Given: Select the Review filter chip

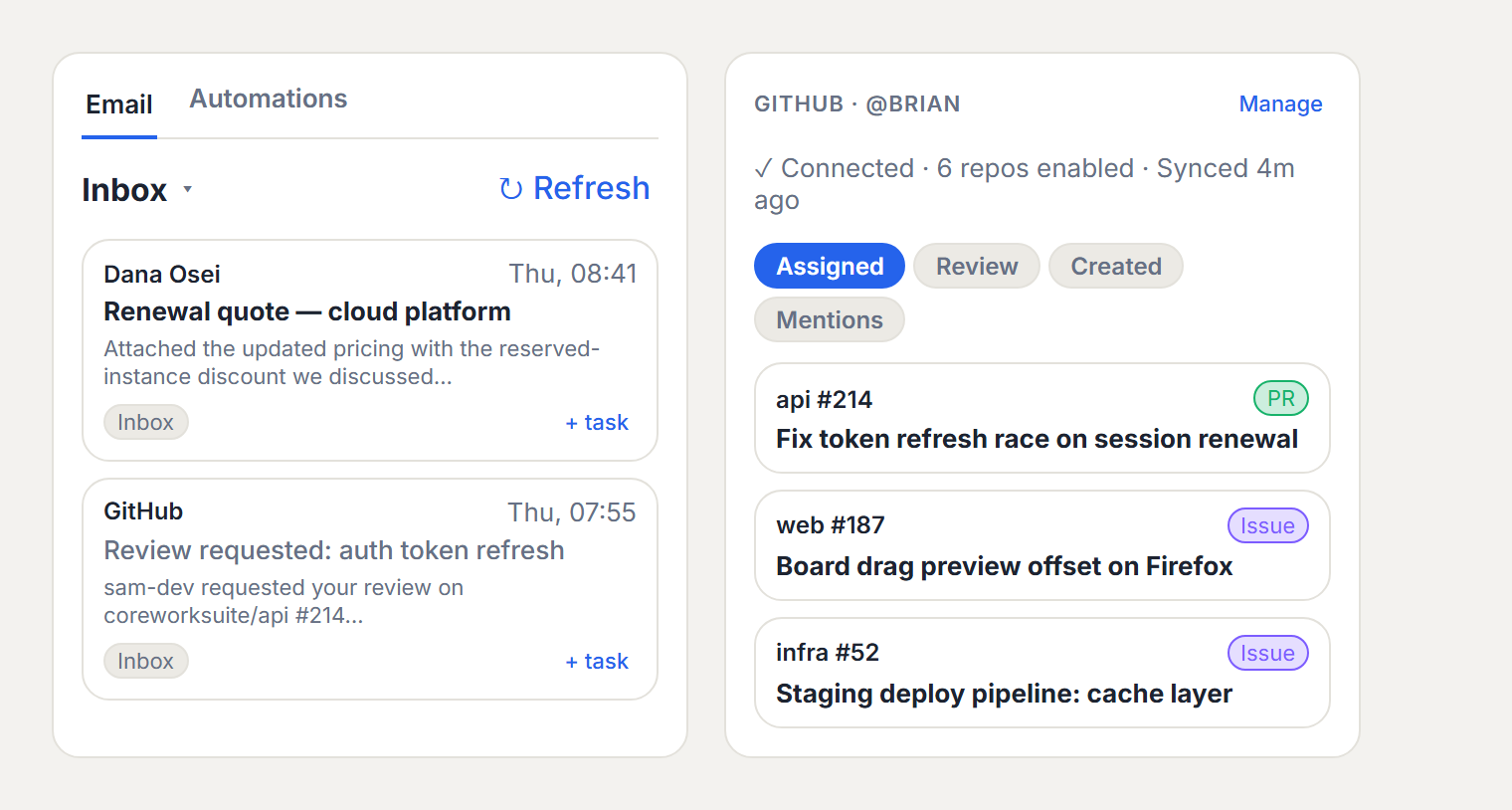Looking at the screenshot, I should tap(977, 266).
